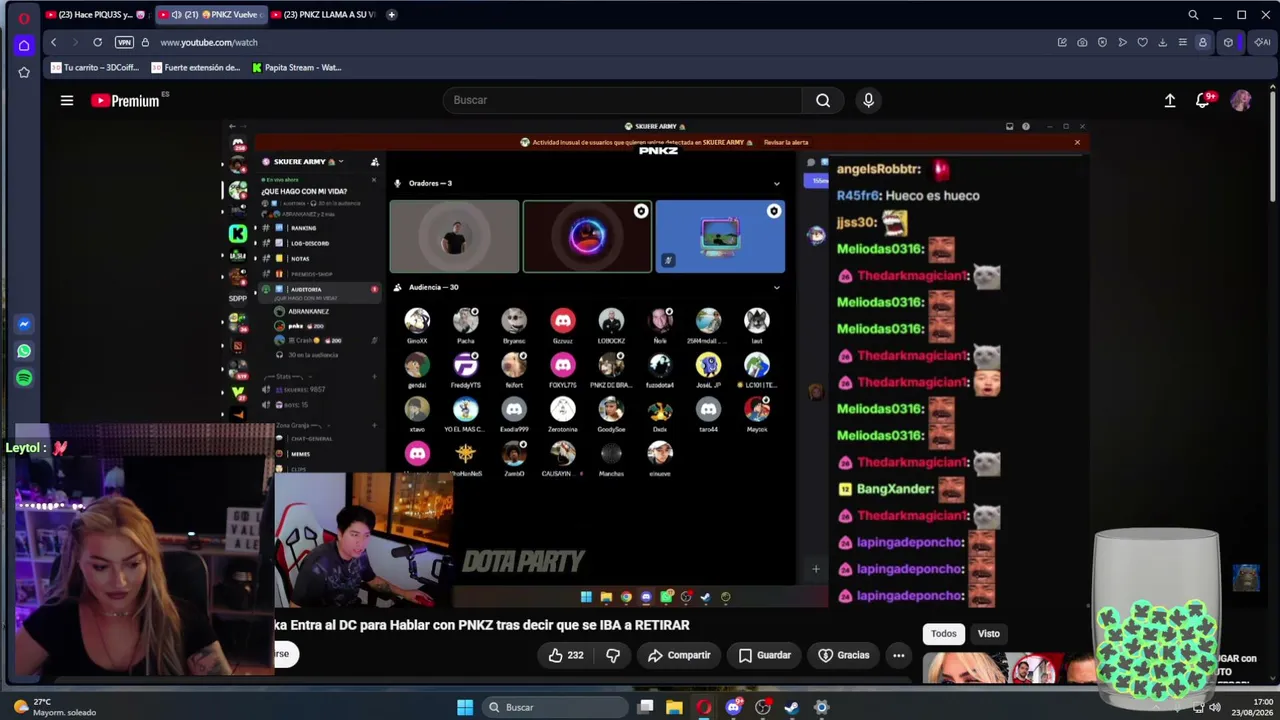
Task: Select the SDPP server in Discord
Action: click(x=238, y=298)
